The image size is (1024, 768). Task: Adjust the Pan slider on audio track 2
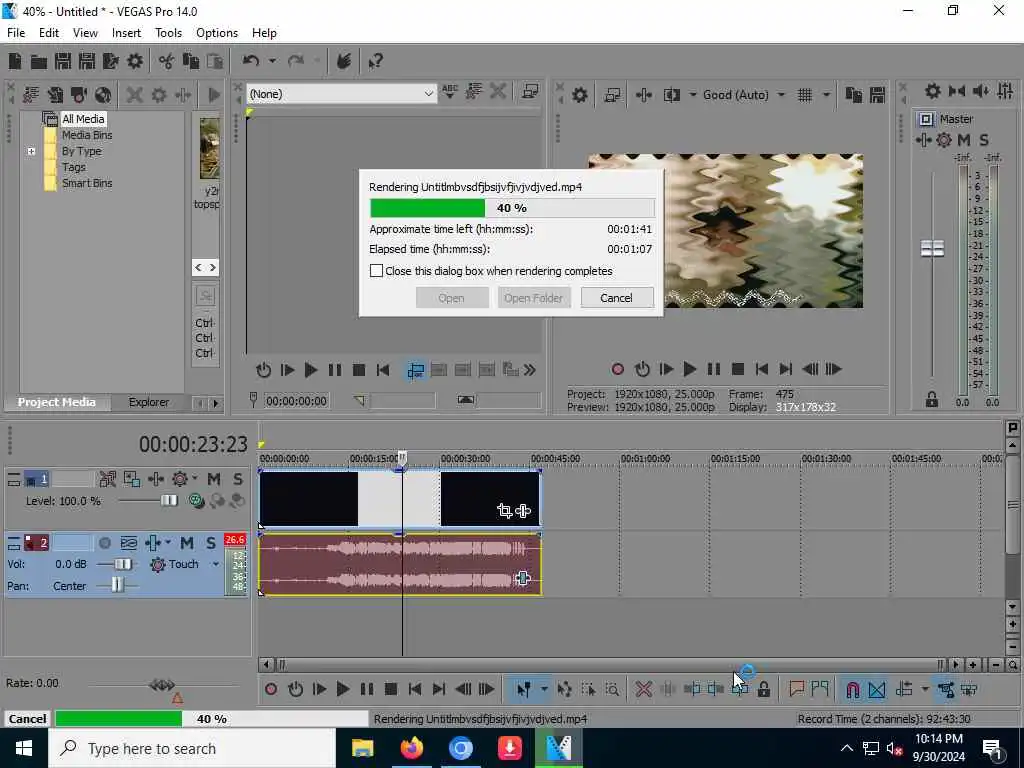pos(116,585)
